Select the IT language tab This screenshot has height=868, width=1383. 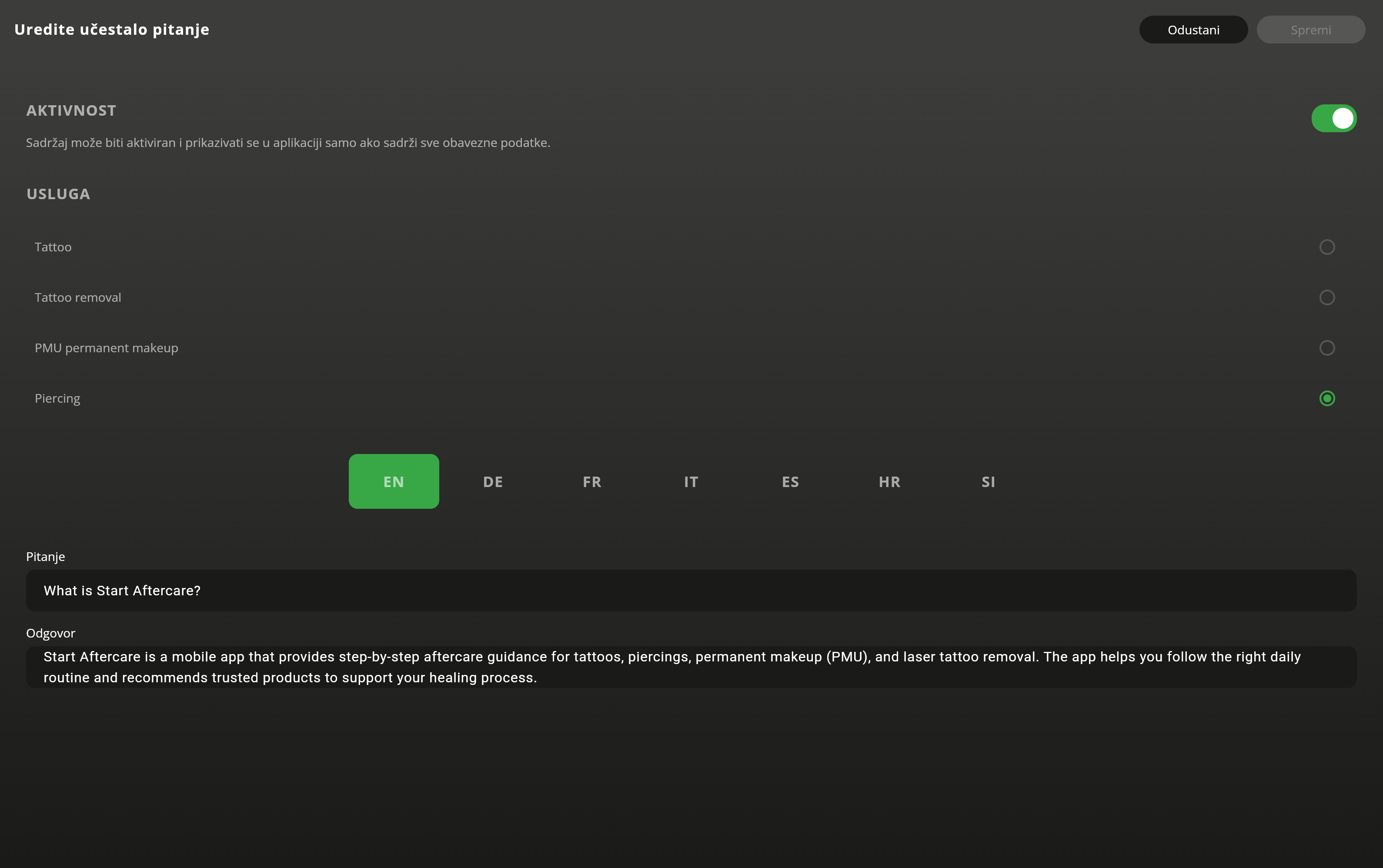691,482
